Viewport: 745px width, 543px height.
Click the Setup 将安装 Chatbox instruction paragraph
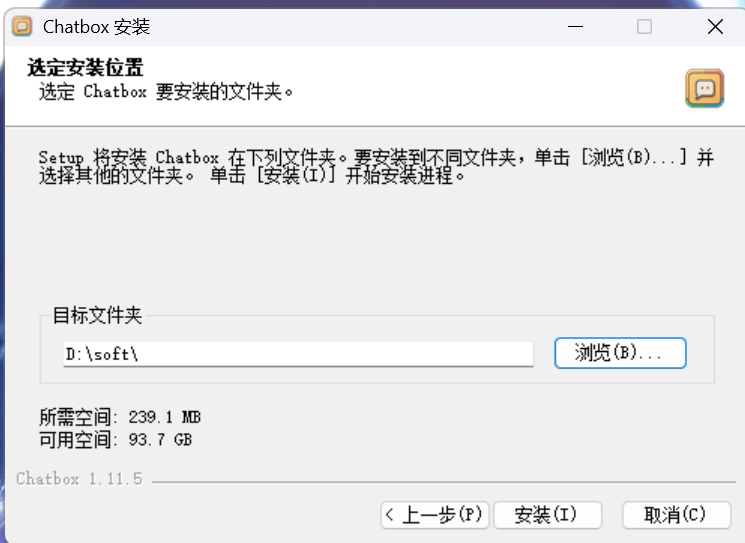click(376, 166)
